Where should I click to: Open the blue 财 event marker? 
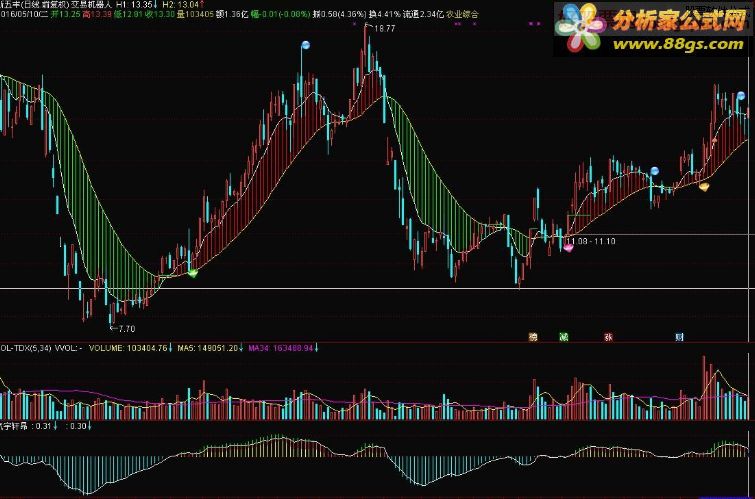tap(679, 337)
